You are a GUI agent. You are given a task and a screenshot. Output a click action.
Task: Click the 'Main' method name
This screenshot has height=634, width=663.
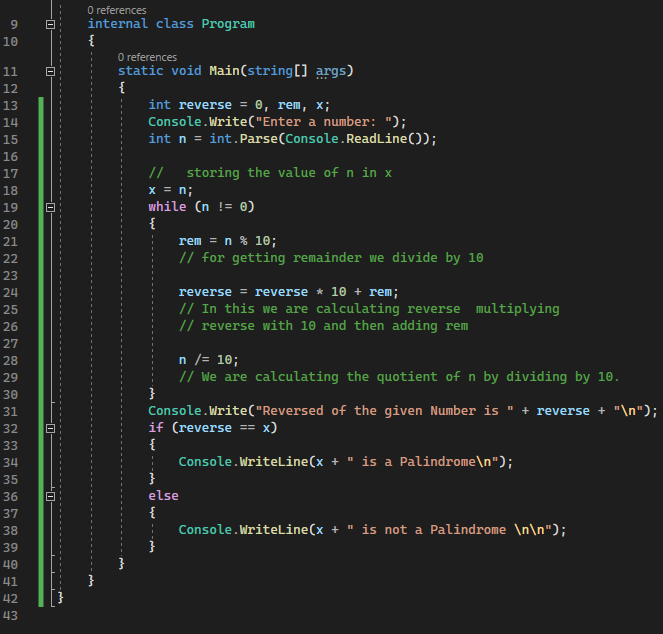click(224, 71)
